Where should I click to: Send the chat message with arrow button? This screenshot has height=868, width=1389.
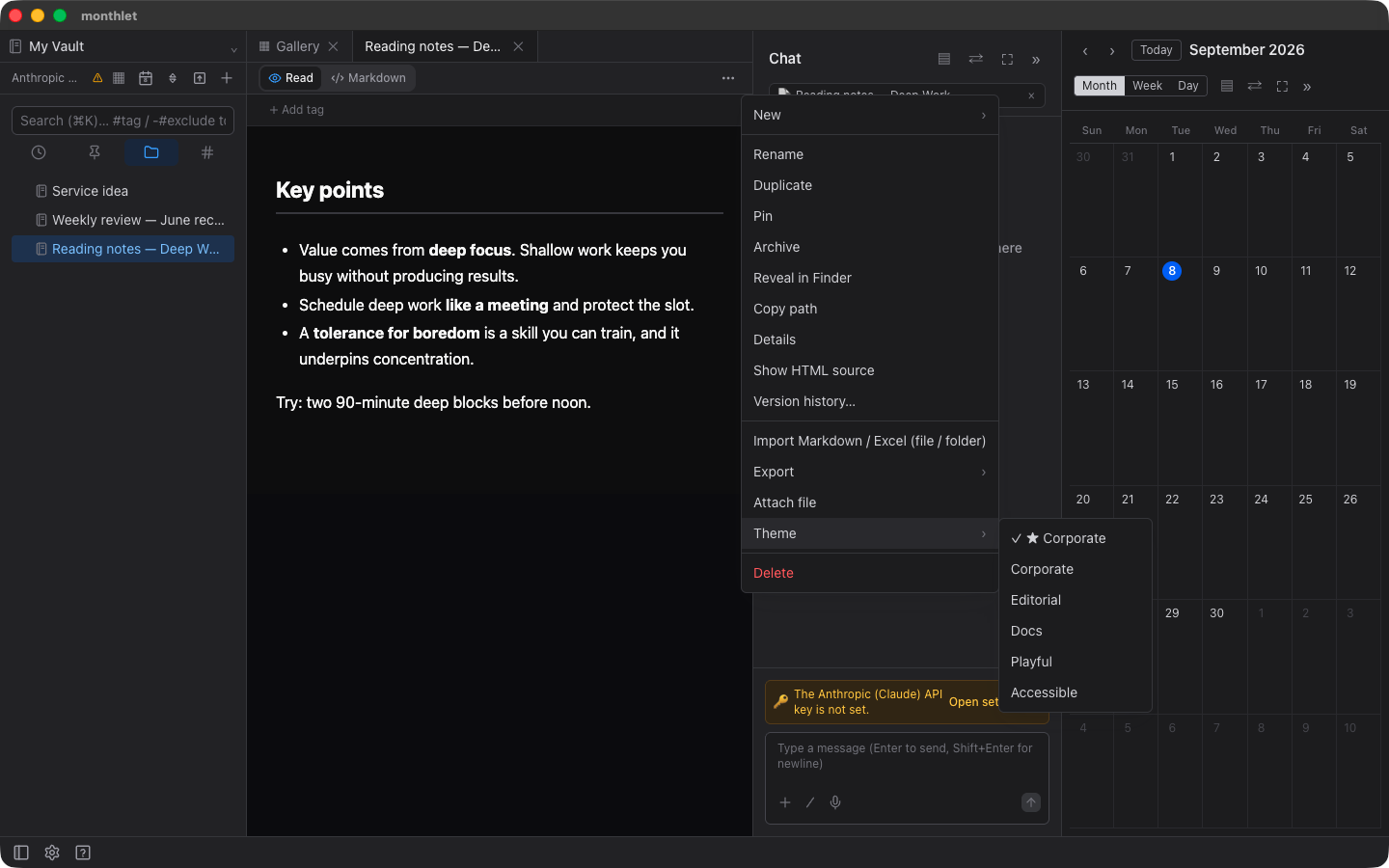click(x=1031, y=802)
